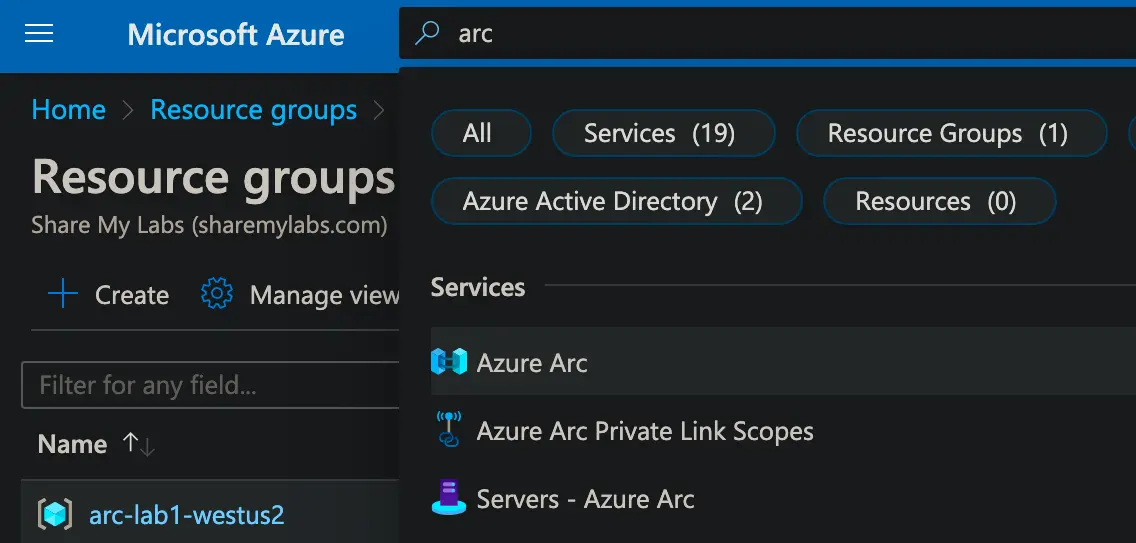Select the Resources (0) filter
Viewport: 1136px width, 543px height.
tap(937, 201)
